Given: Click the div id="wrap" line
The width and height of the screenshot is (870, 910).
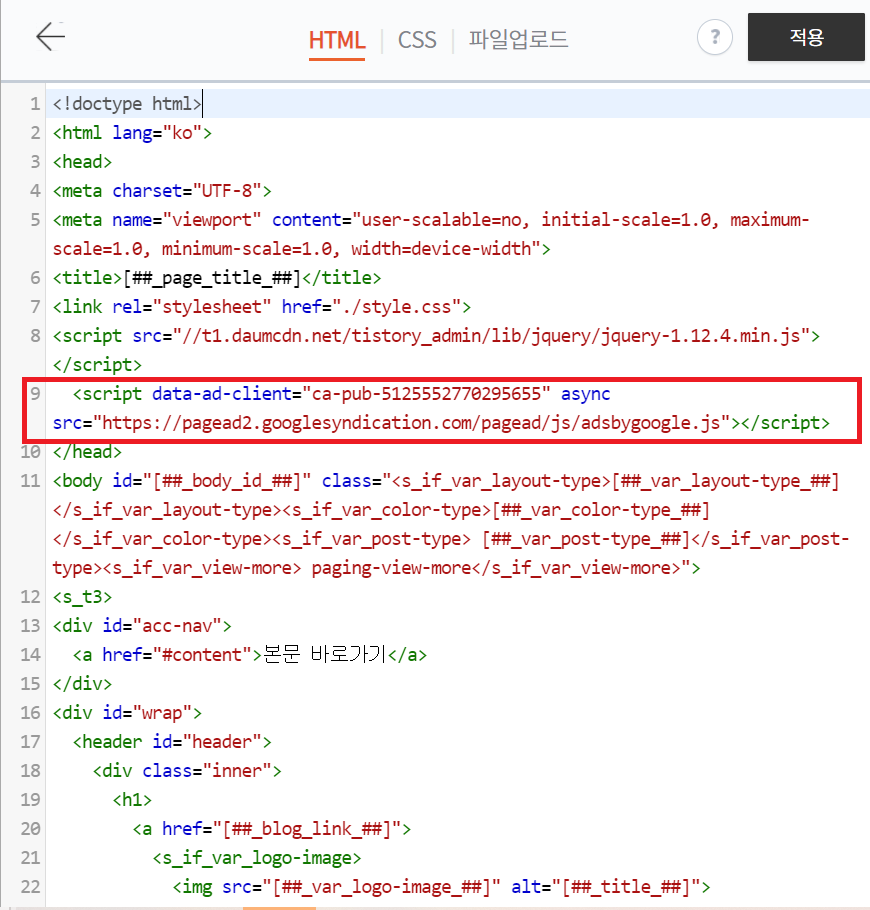Looking at the screenshot, I should click(x=127, y=713).
